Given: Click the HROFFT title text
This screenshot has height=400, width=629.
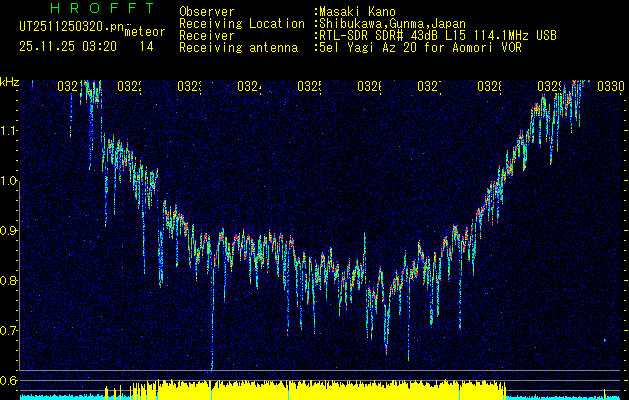Looking at the screenshot, I should pos(88,9).
